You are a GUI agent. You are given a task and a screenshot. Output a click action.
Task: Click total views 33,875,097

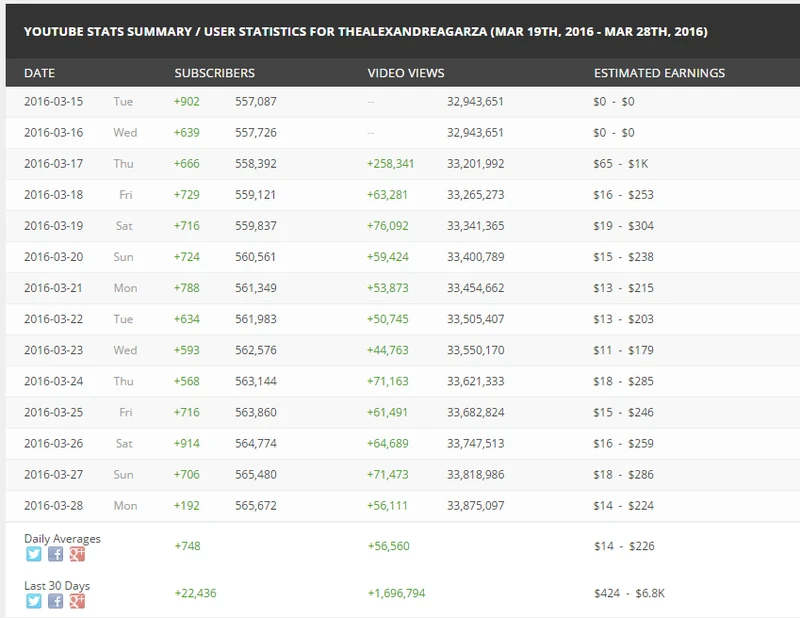pos(476,506)
